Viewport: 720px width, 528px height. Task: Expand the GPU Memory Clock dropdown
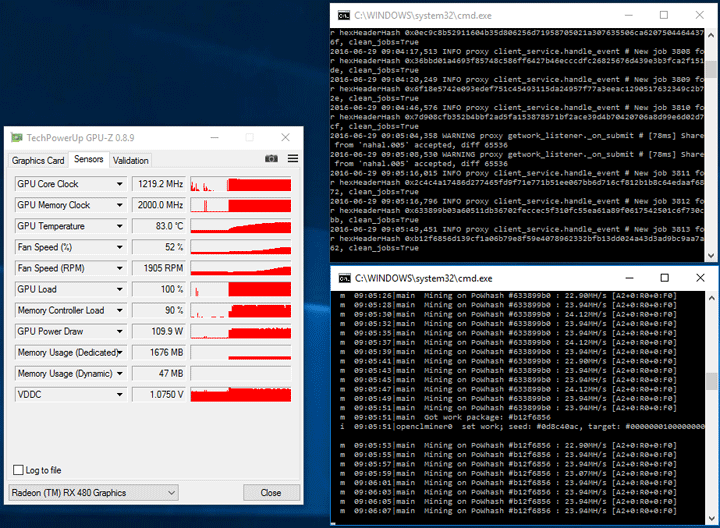pyautogui.click(x=119, y=205)
